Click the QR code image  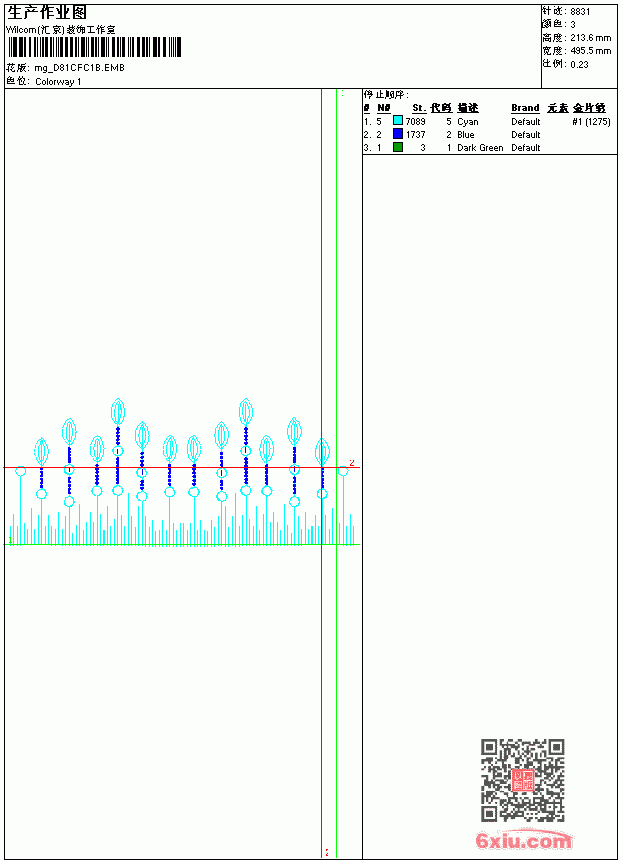click(523, 780)
